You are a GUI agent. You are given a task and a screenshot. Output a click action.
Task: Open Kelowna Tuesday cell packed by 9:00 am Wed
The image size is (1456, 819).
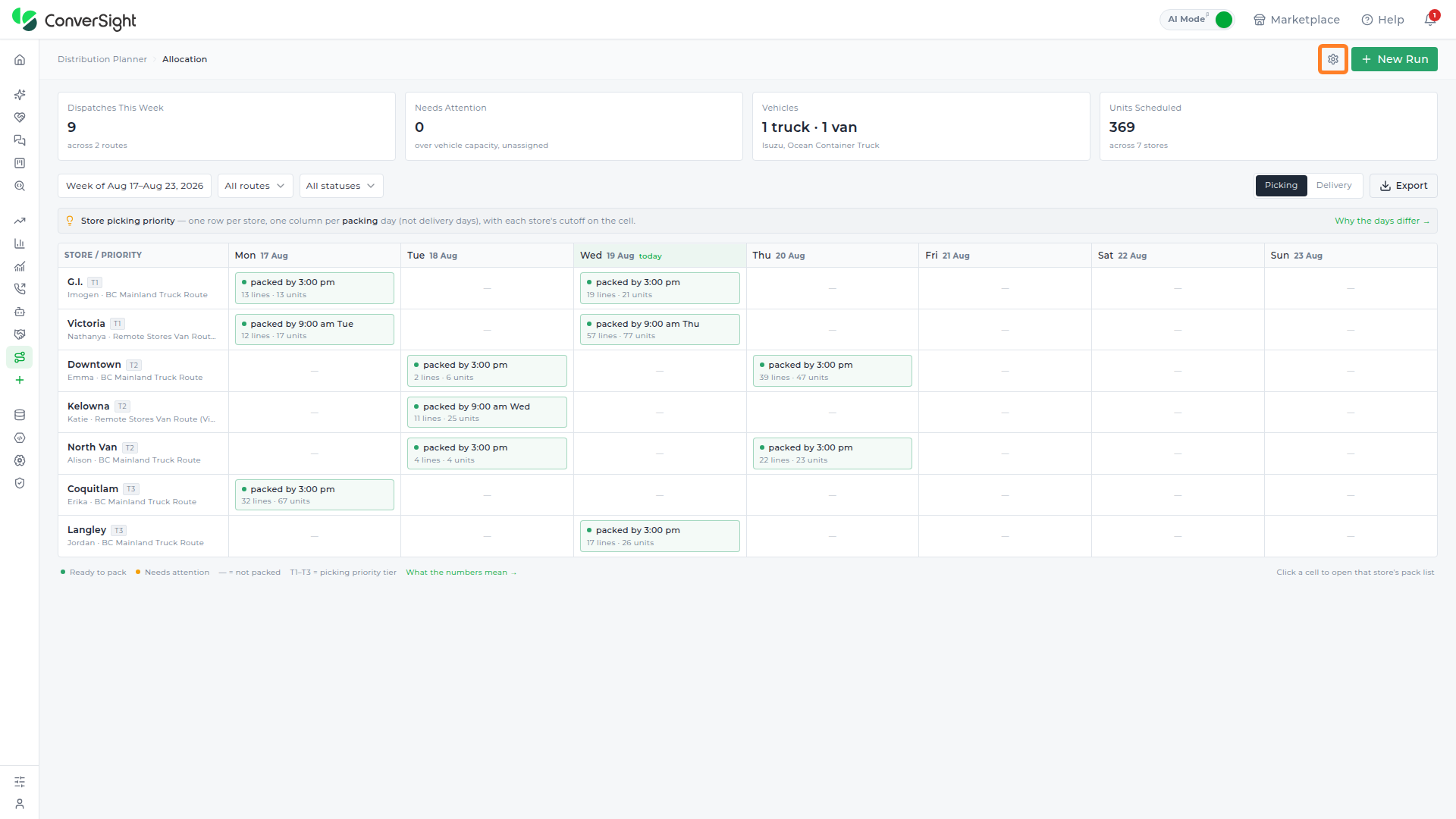(487, 412)
